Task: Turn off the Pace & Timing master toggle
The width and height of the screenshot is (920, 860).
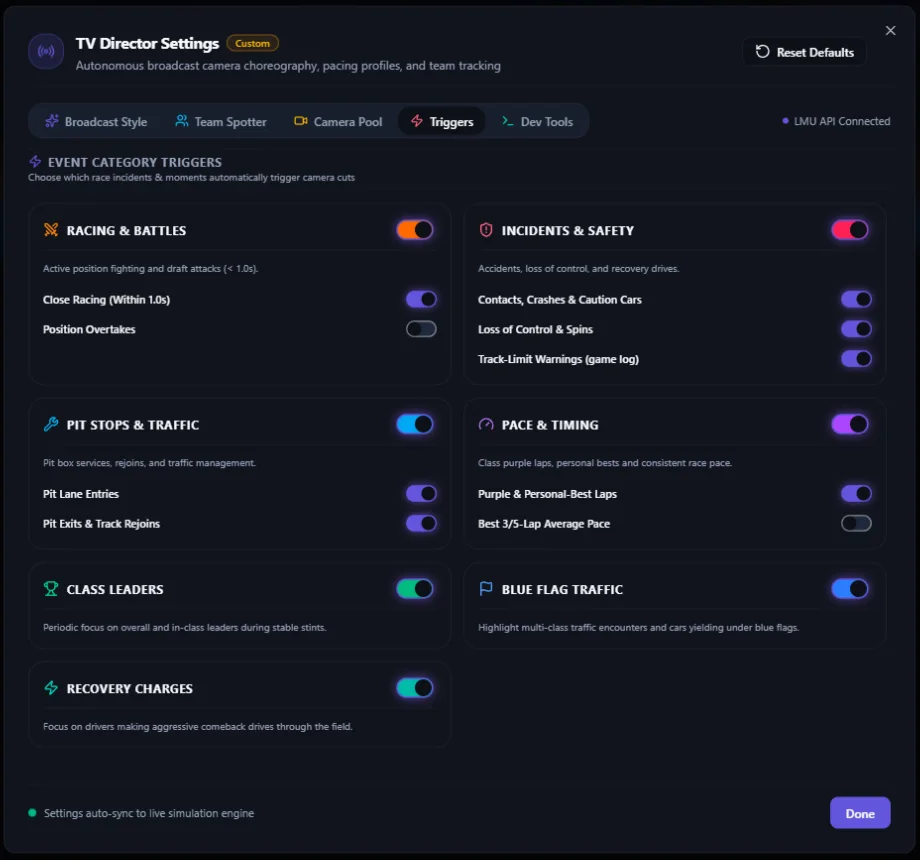Action: coord(850,424)
